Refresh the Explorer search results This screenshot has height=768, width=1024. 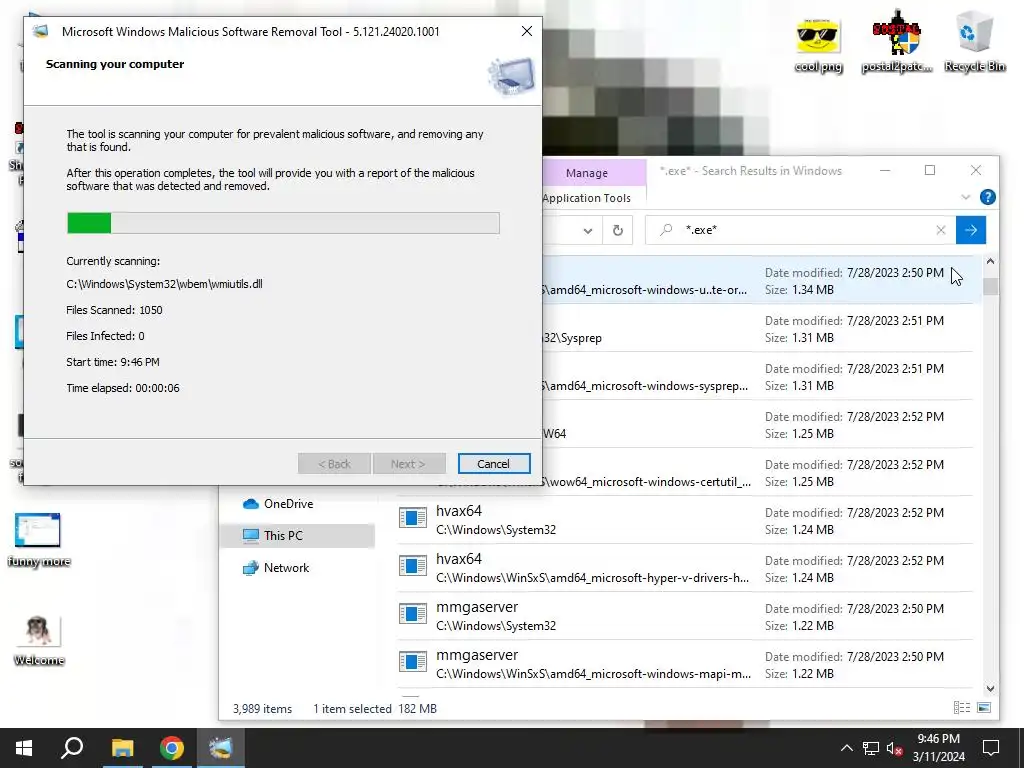click(x=617, y=231)
